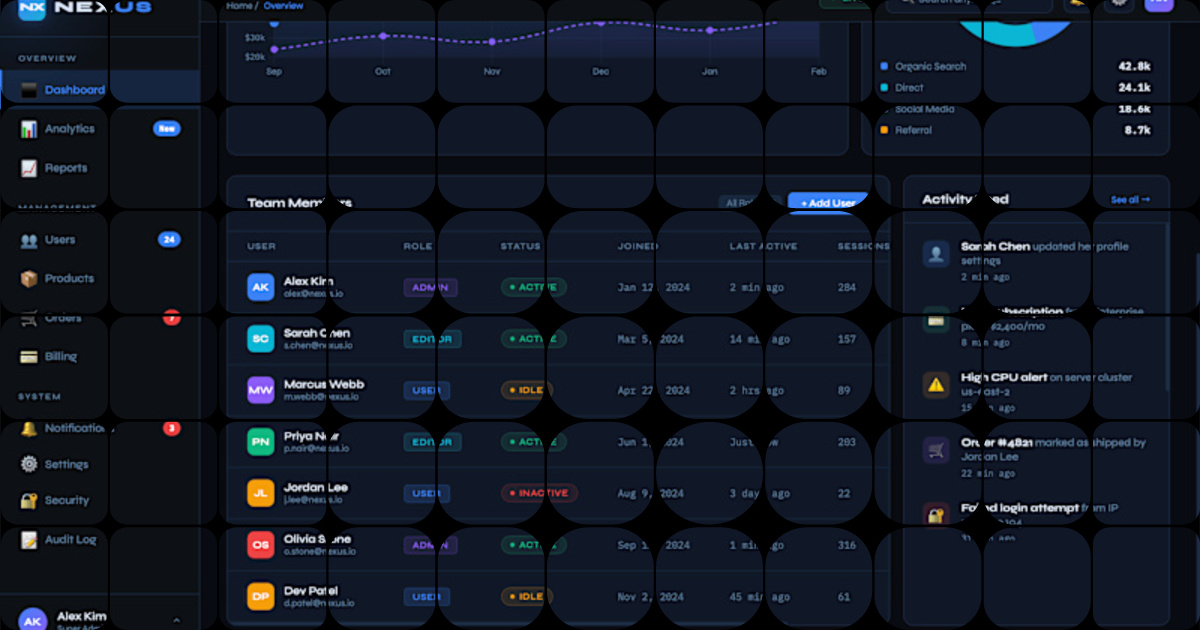Select Products in the sidebar
The image size is (1200, 630).
coord(100,279)
